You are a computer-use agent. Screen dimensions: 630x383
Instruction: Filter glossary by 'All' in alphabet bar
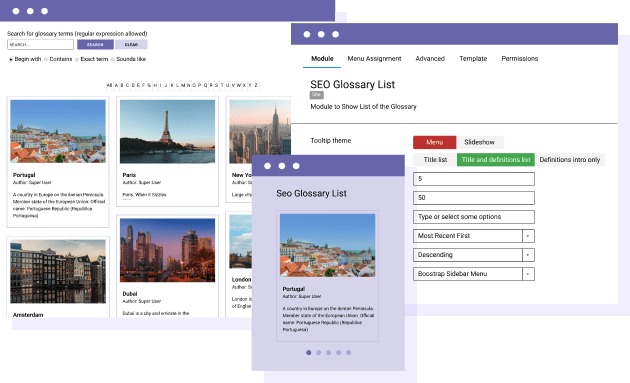109,85
